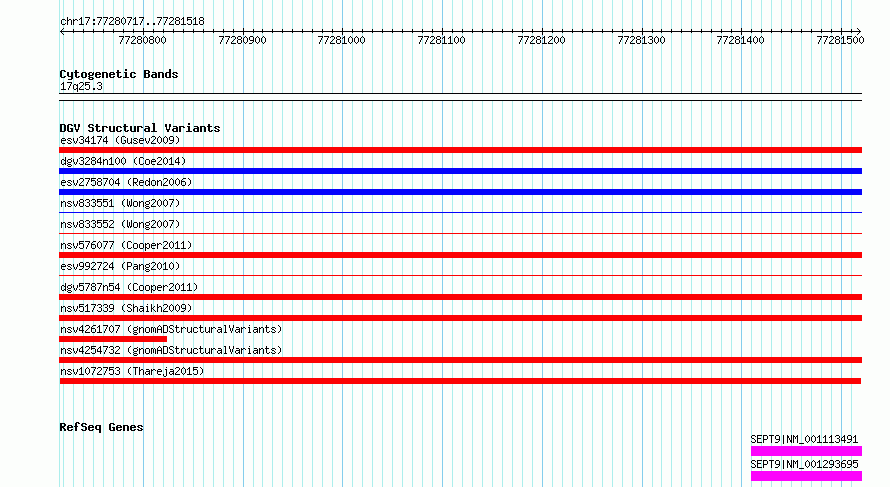Click the short red bar under nsv4261707
890x487 pixels.
pyautogui.click(x=113, y=339)
